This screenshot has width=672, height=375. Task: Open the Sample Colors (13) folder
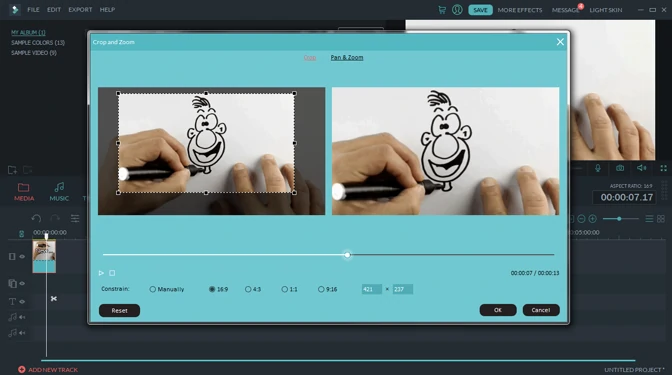[38, 42]
